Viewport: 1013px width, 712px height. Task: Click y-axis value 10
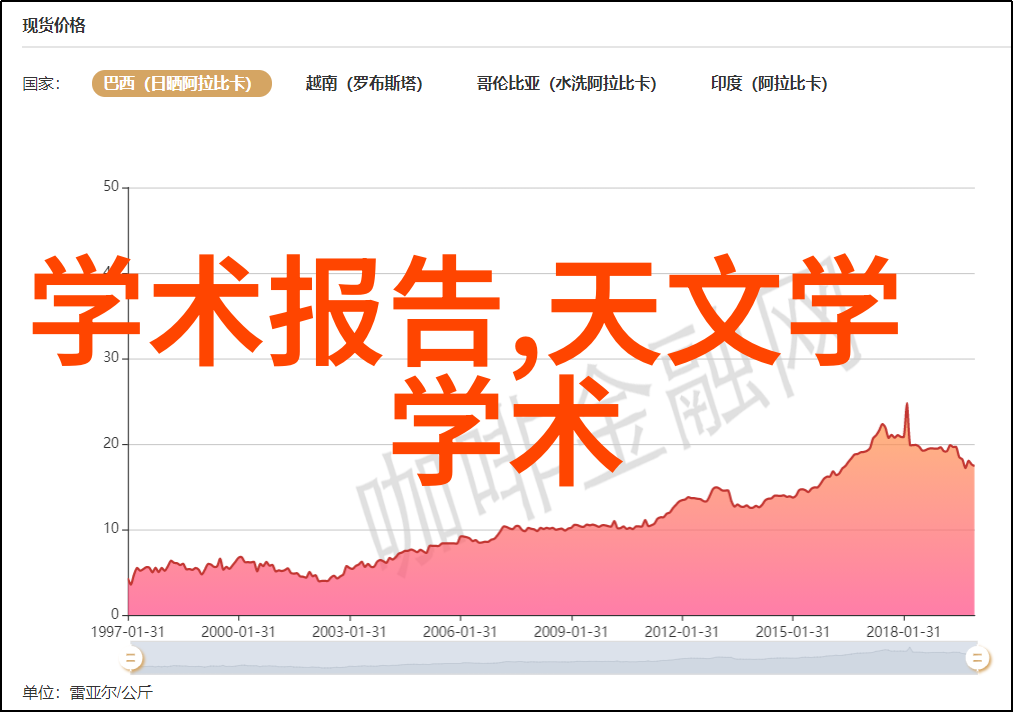coord(111,529)
